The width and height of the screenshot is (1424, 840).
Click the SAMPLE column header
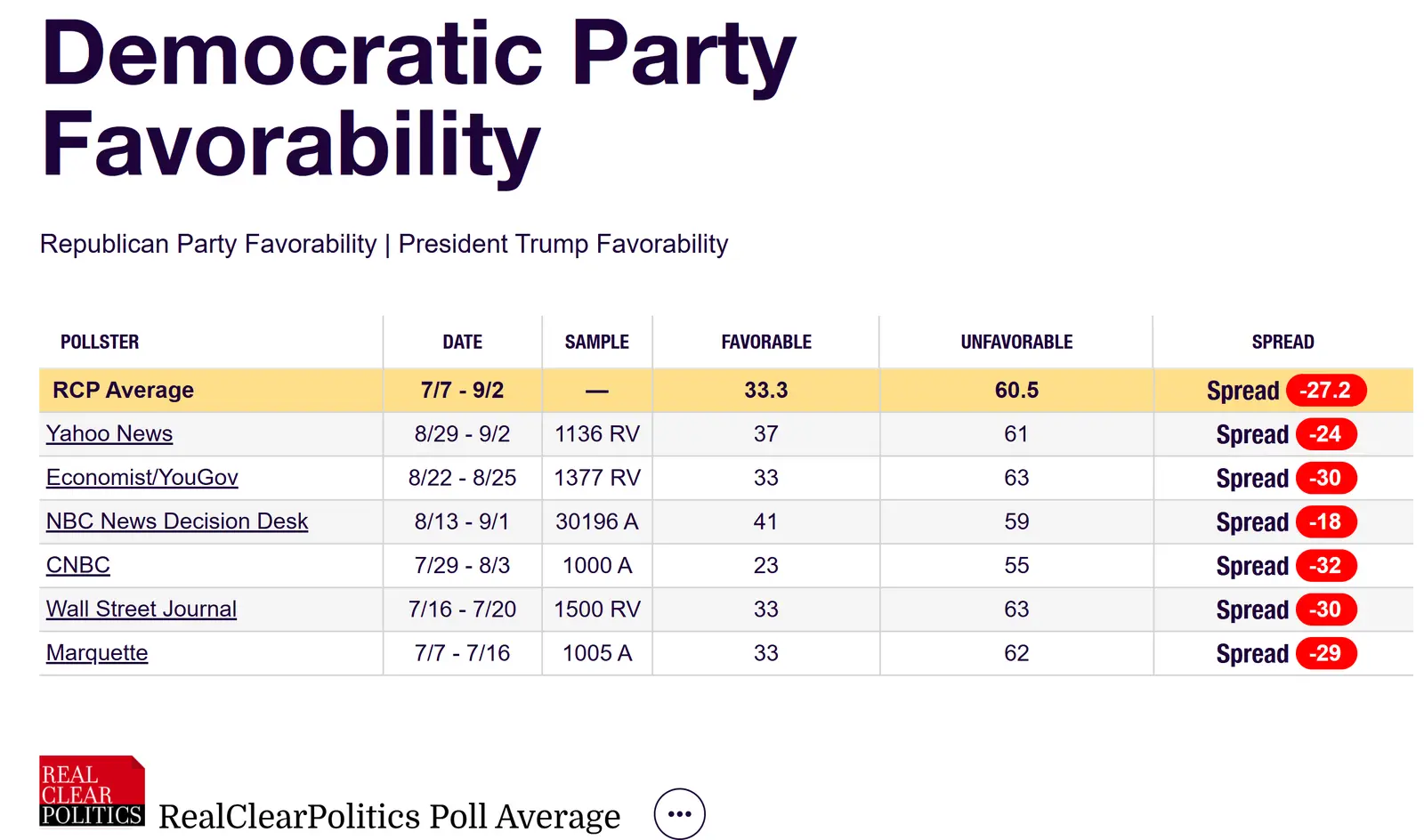(597, 342)
